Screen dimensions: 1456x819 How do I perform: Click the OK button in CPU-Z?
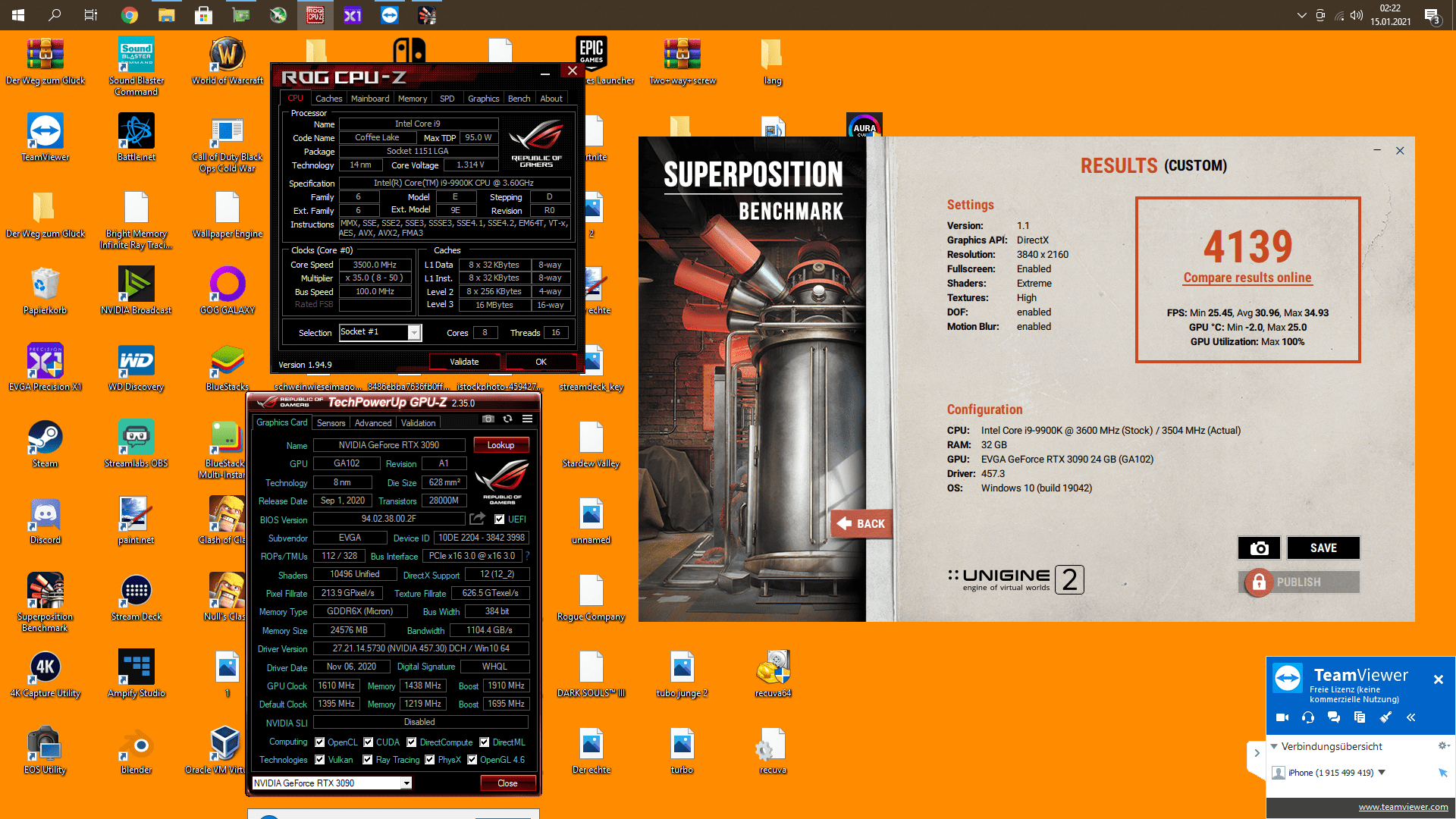pyautogui.click(x=541, y=362)
